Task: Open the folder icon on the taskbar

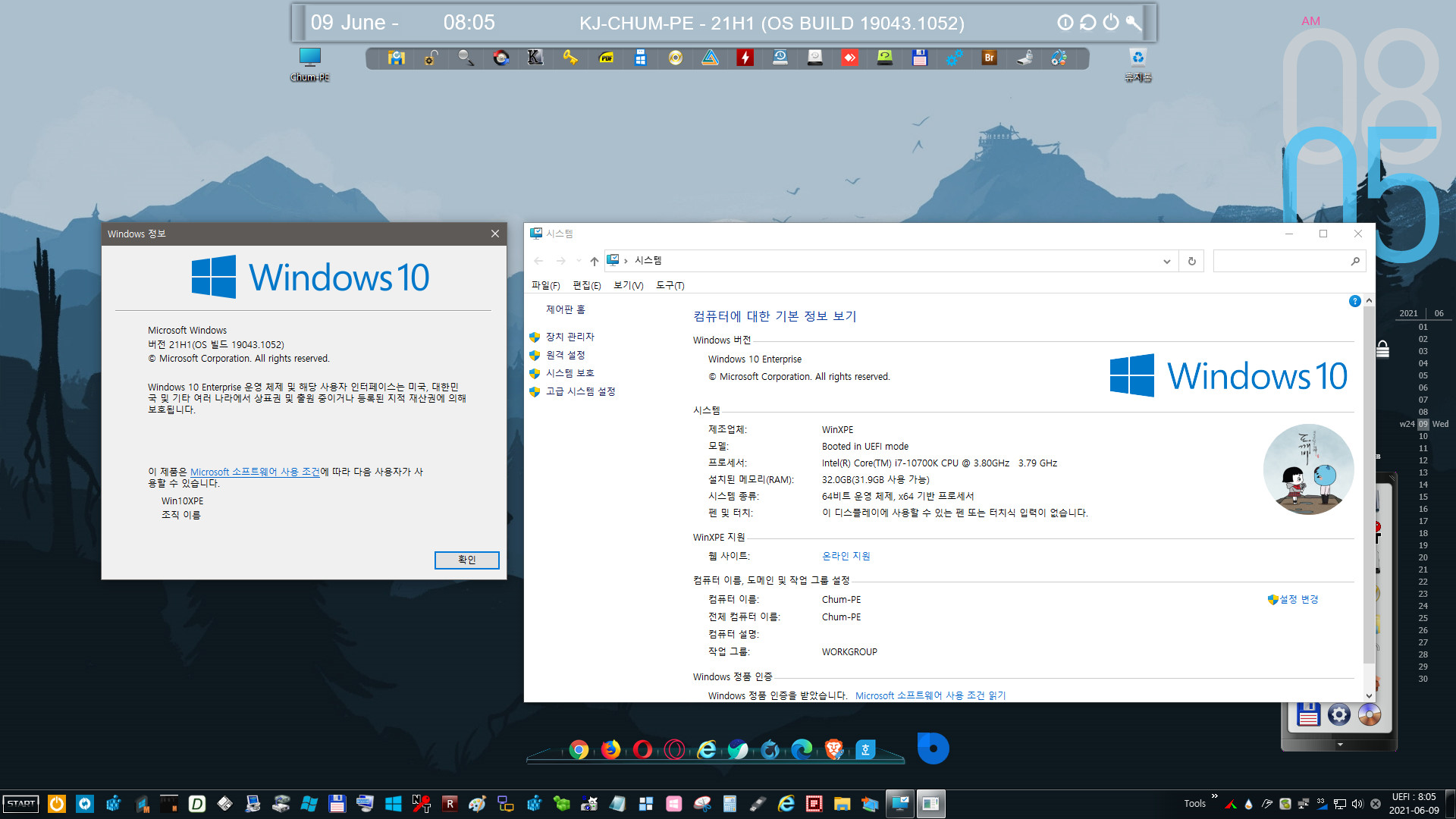Action: tap(842, 804)
